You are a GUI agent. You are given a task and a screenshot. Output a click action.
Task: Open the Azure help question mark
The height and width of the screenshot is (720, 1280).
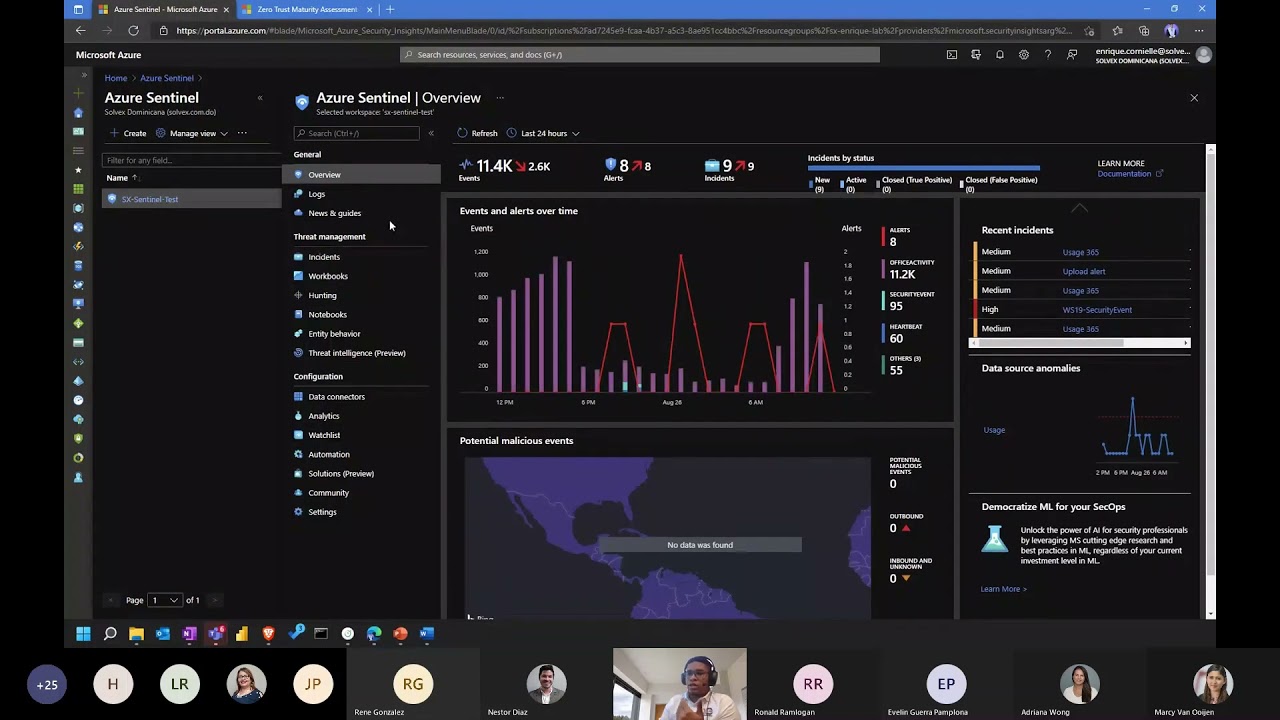pos(1048,55)
